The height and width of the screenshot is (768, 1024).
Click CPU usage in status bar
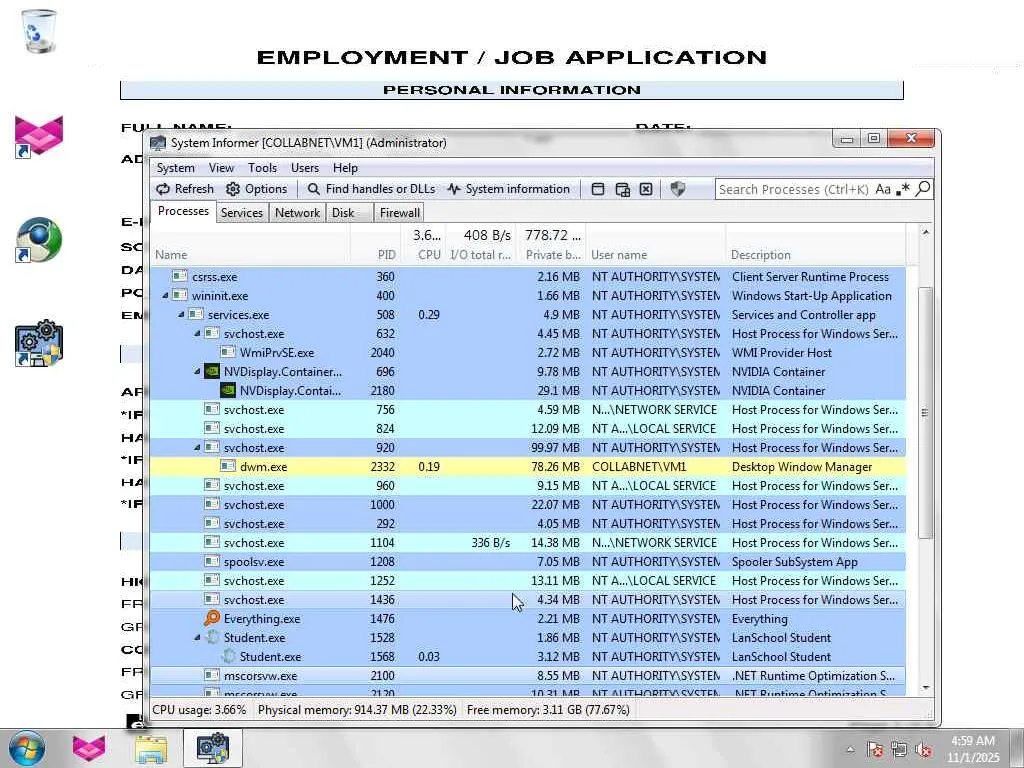[x=199, y=710]
